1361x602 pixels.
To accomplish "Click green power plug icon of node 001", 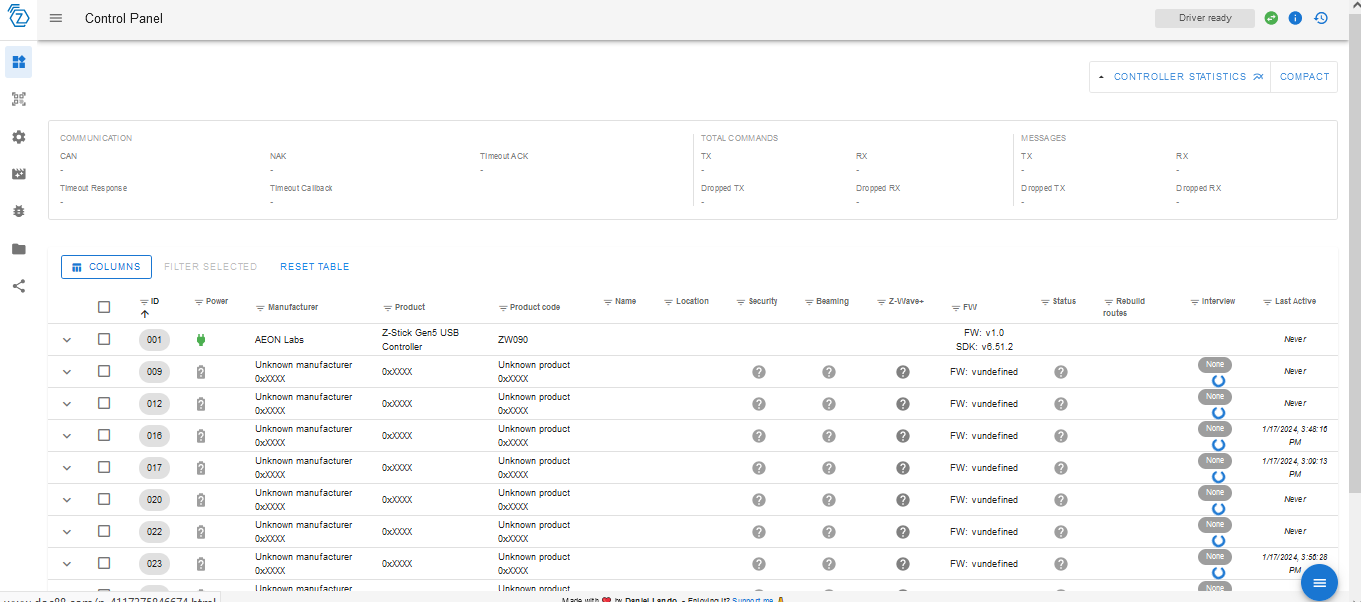I will (201, 340).
